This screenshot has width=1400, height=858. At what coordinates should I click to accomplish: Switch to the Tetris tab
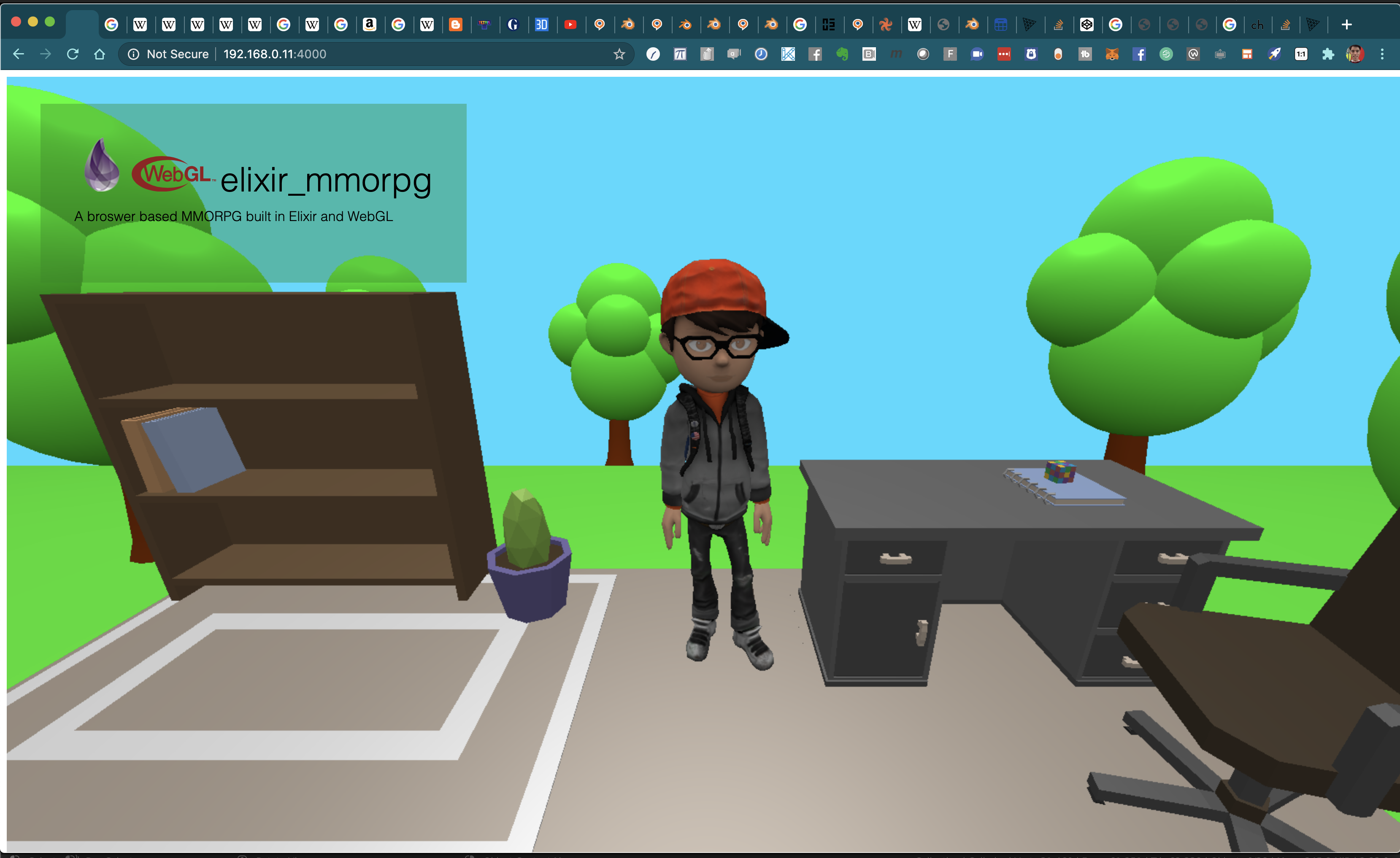pyautogui.click(x=484, y=24)
